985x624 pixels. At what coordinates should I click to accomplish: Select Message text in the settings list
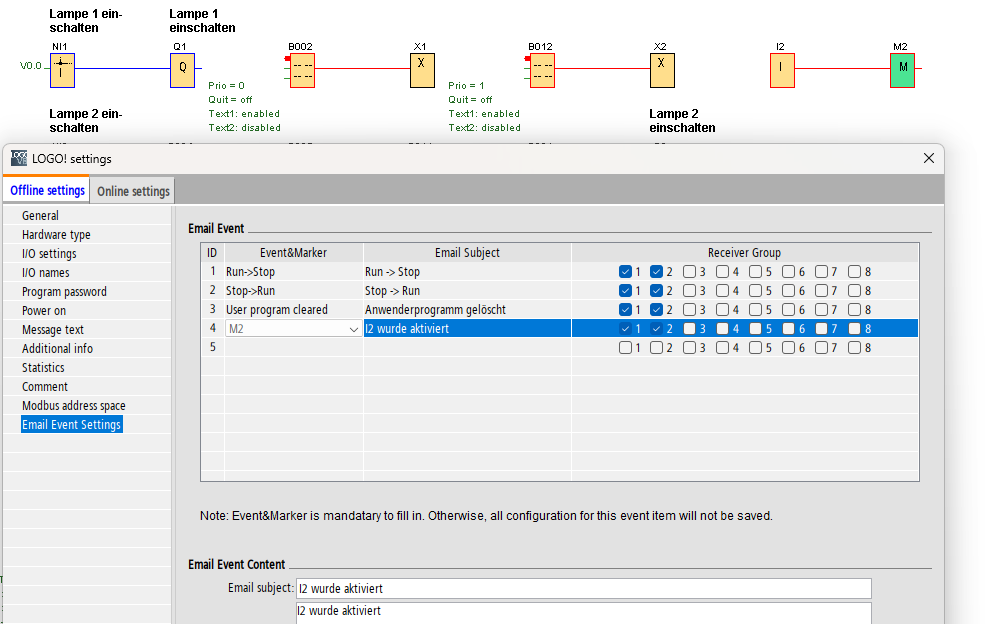(x=53, y=330)
